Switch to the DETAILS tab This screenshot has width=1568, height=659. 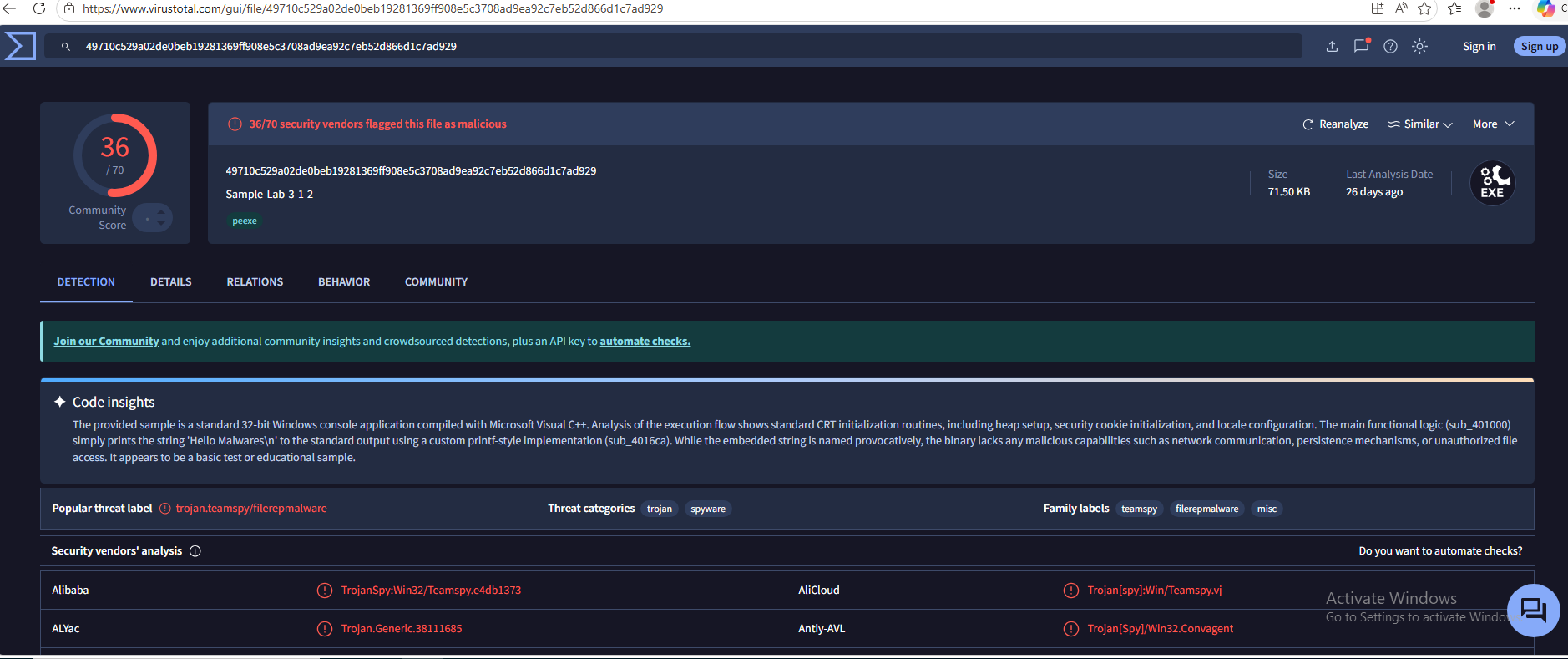click(171, 282)
